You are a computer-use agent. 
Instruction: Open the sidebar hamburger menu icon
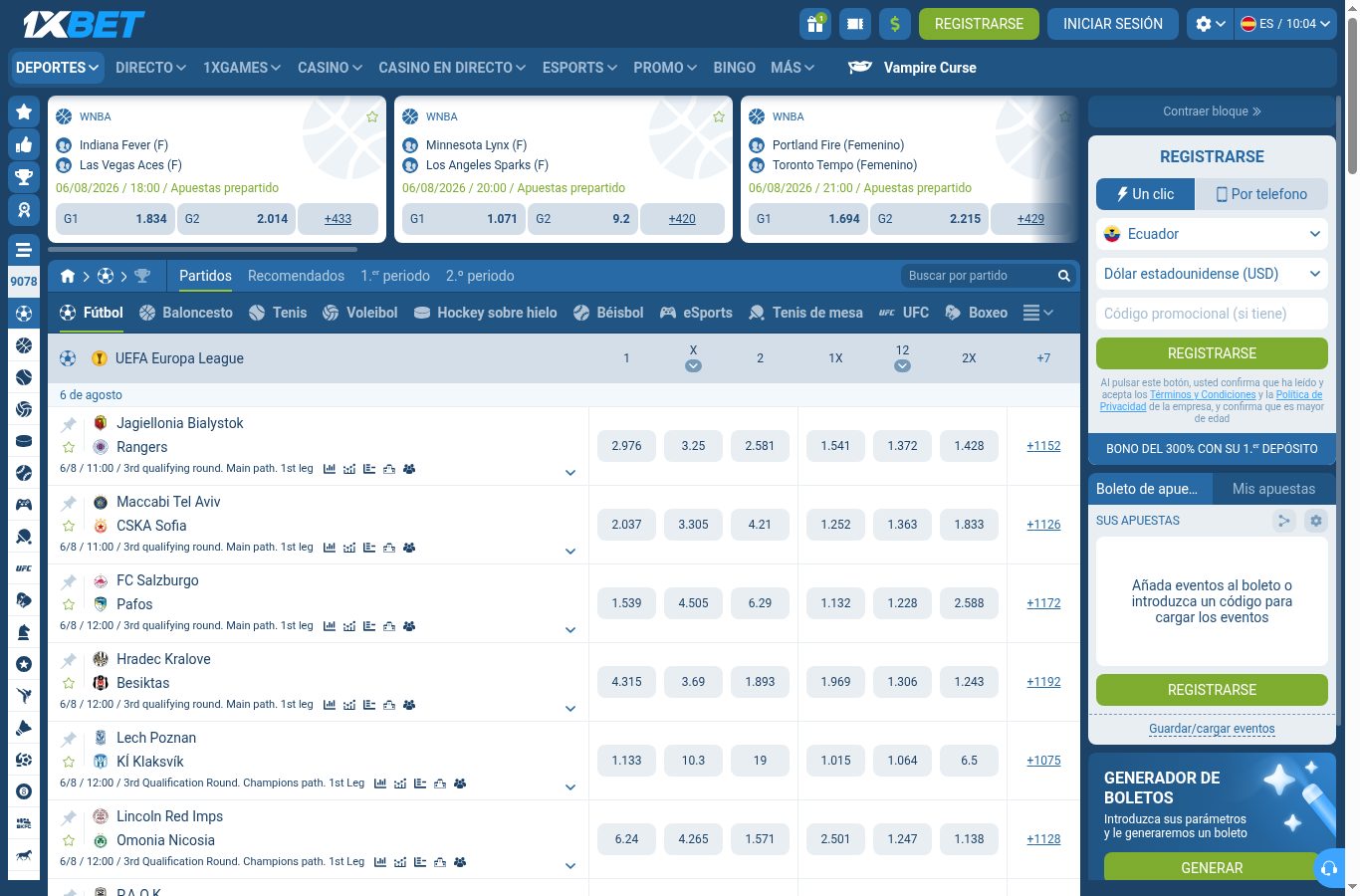click(x=24, y=249)
